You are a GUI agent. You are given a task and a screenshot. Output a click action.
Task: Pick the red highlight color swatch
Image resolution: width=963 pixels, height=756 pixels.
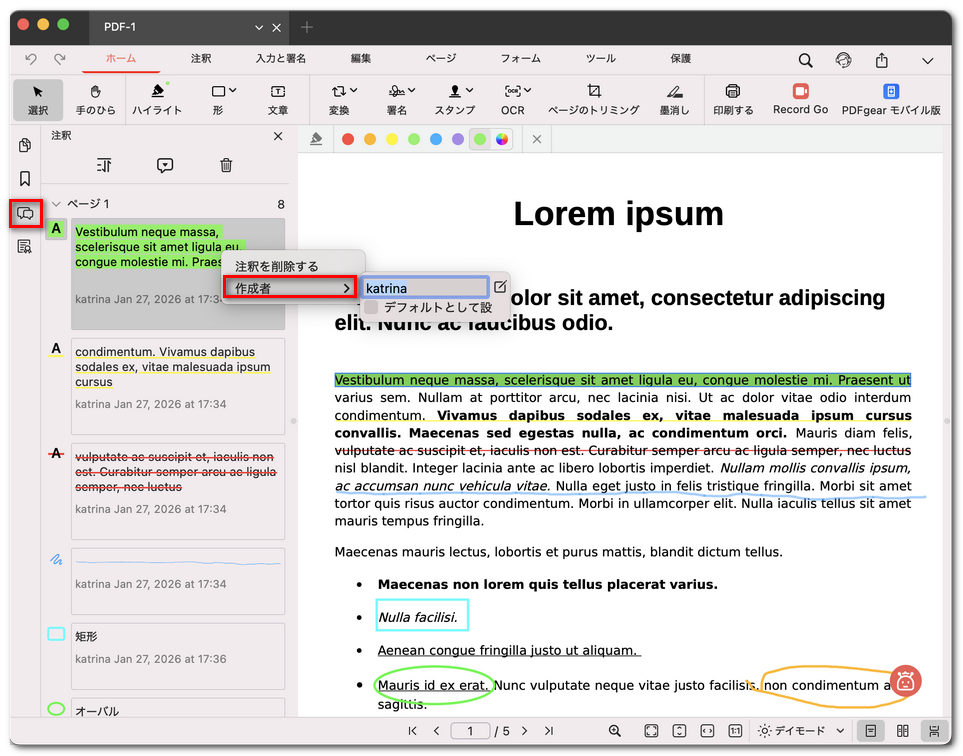tap(348, 139)
